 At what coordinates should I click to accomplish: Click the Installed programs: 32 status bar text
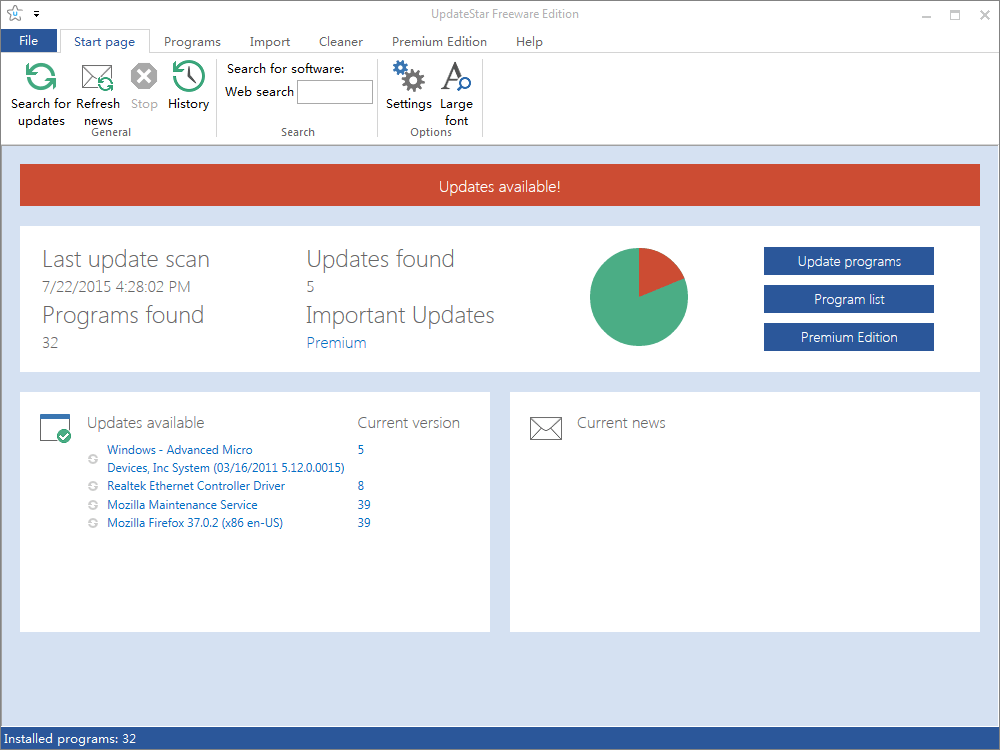(x=70, y=739)
